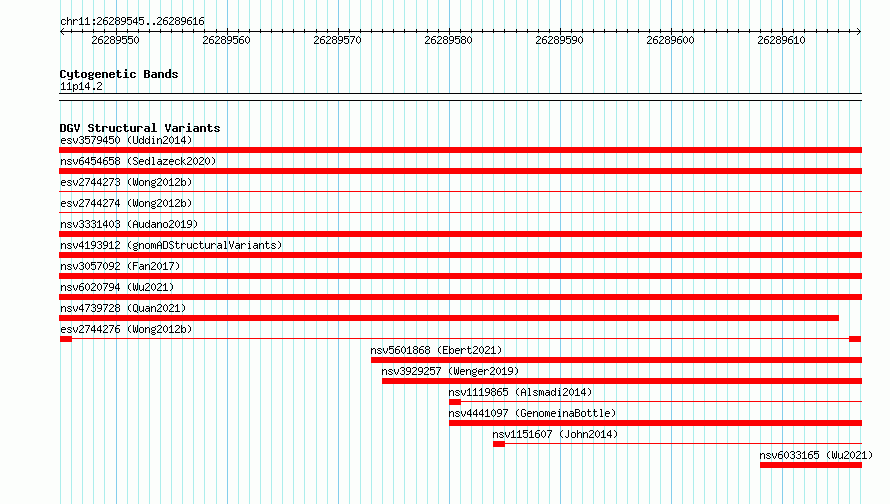Open nsv6033165 (Wu2021) variant label
Viewport: 890px width, 504px height.
816,455
